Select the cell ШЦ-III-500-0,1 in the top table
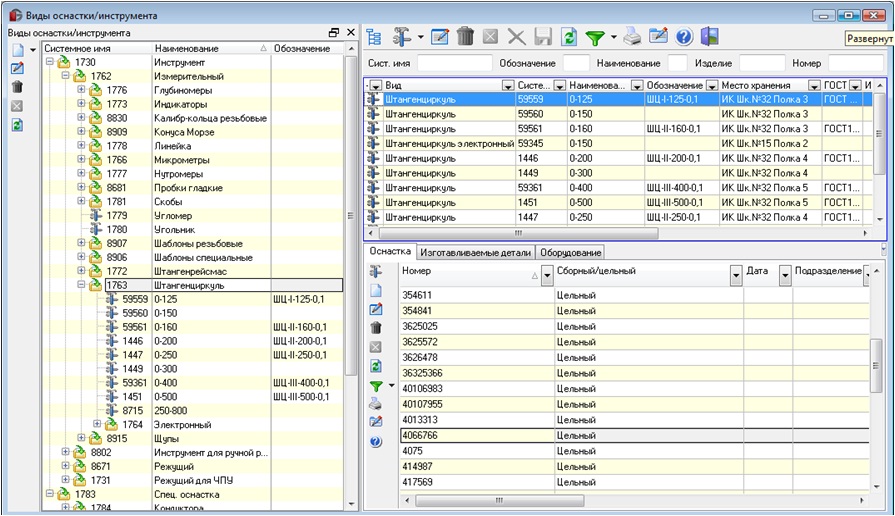Image resolution: width=895 pixels, height=516 pixels. [x=682, y=203]
